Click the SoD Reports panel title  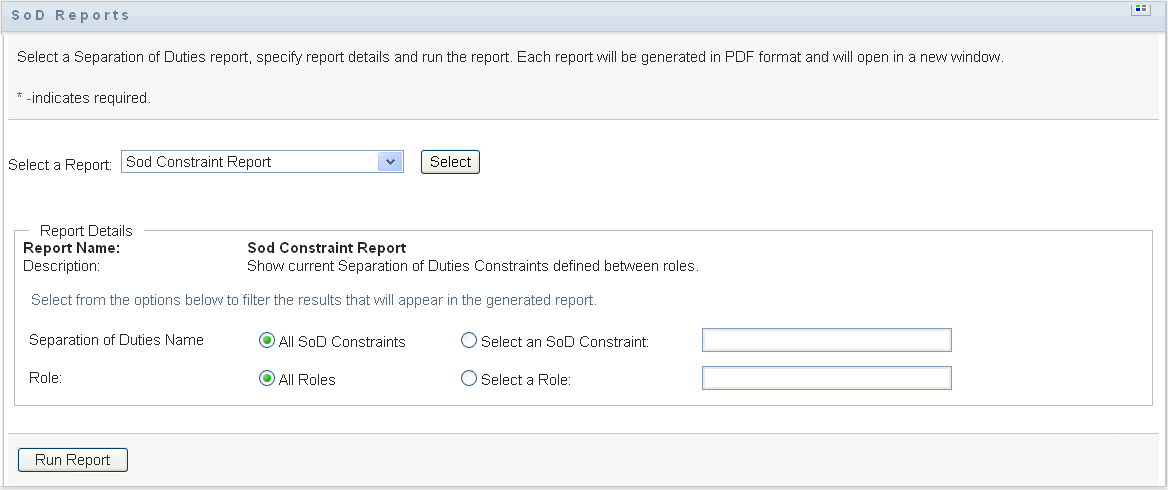click(x=70, y=15)
